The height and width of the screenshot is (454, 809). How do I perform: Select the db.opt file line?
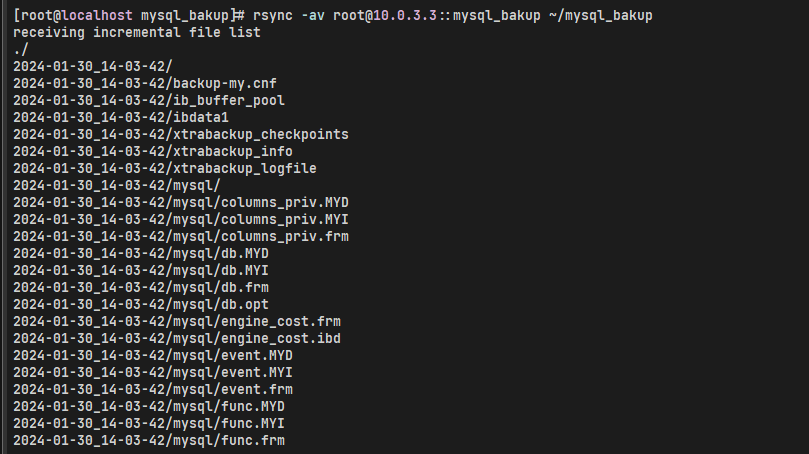[141, 304]
